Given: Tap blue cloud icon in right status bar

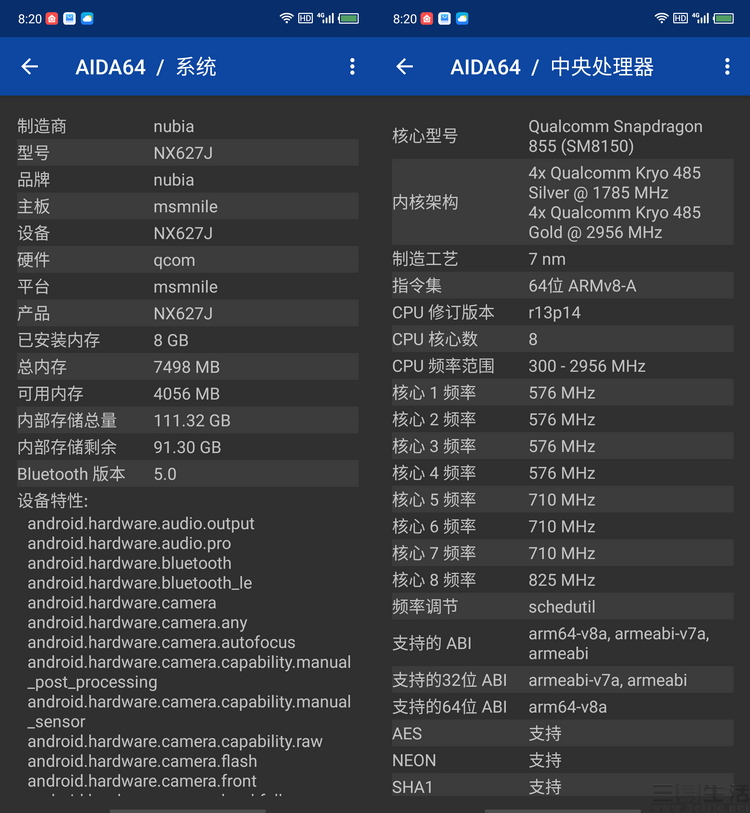Looking at the screenshot, I should [462, 19].
